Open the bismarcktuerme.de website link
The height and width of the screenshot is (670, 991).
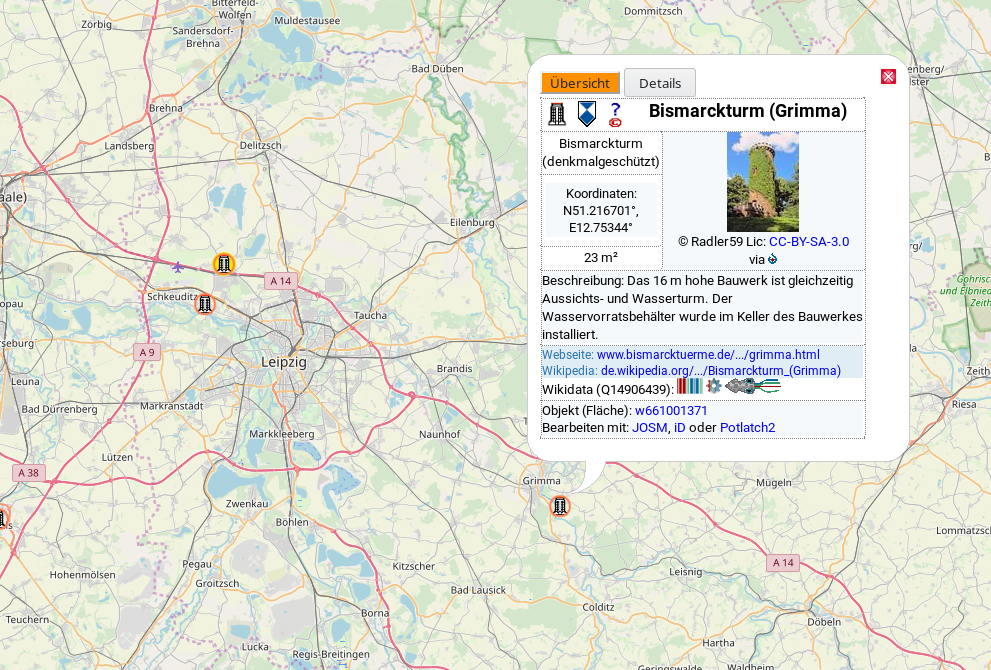(x=708, y=355)
